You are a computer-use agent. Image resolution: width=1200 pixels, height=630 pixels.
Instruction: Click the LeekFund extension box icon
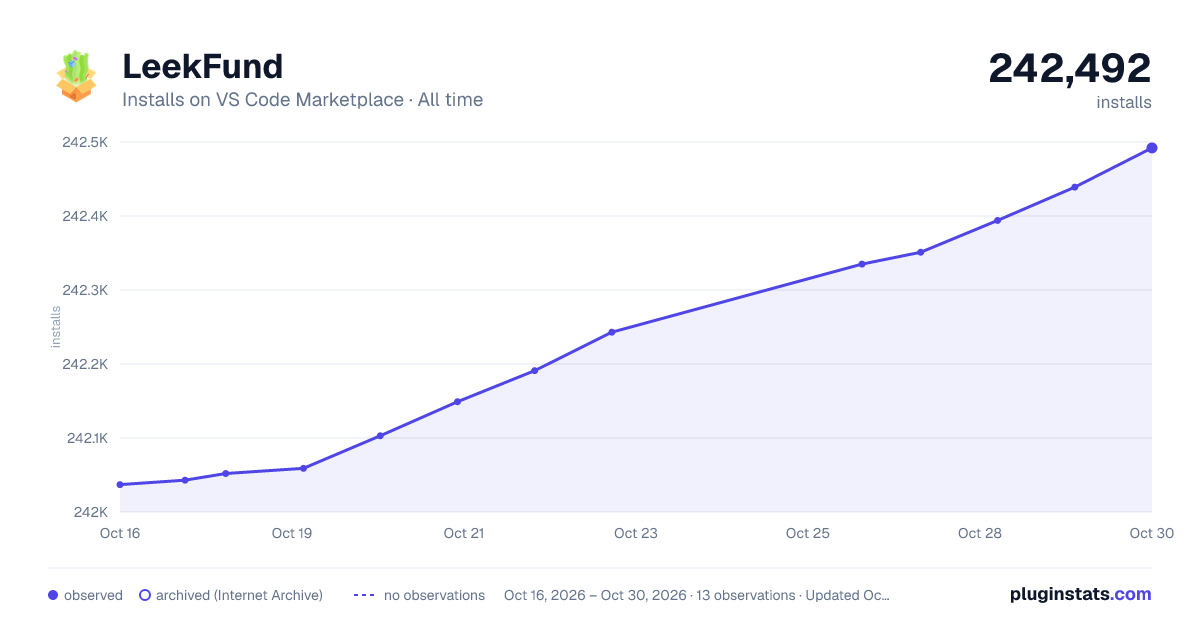click(77, 77)
